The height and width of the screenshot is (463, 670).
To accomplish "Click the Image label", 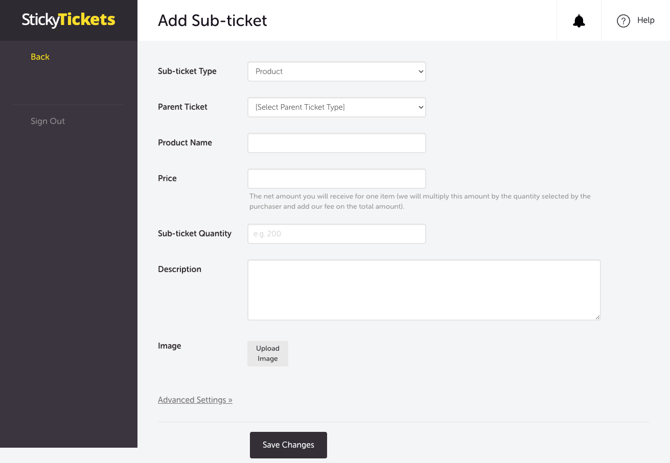I will pos(169,346).
